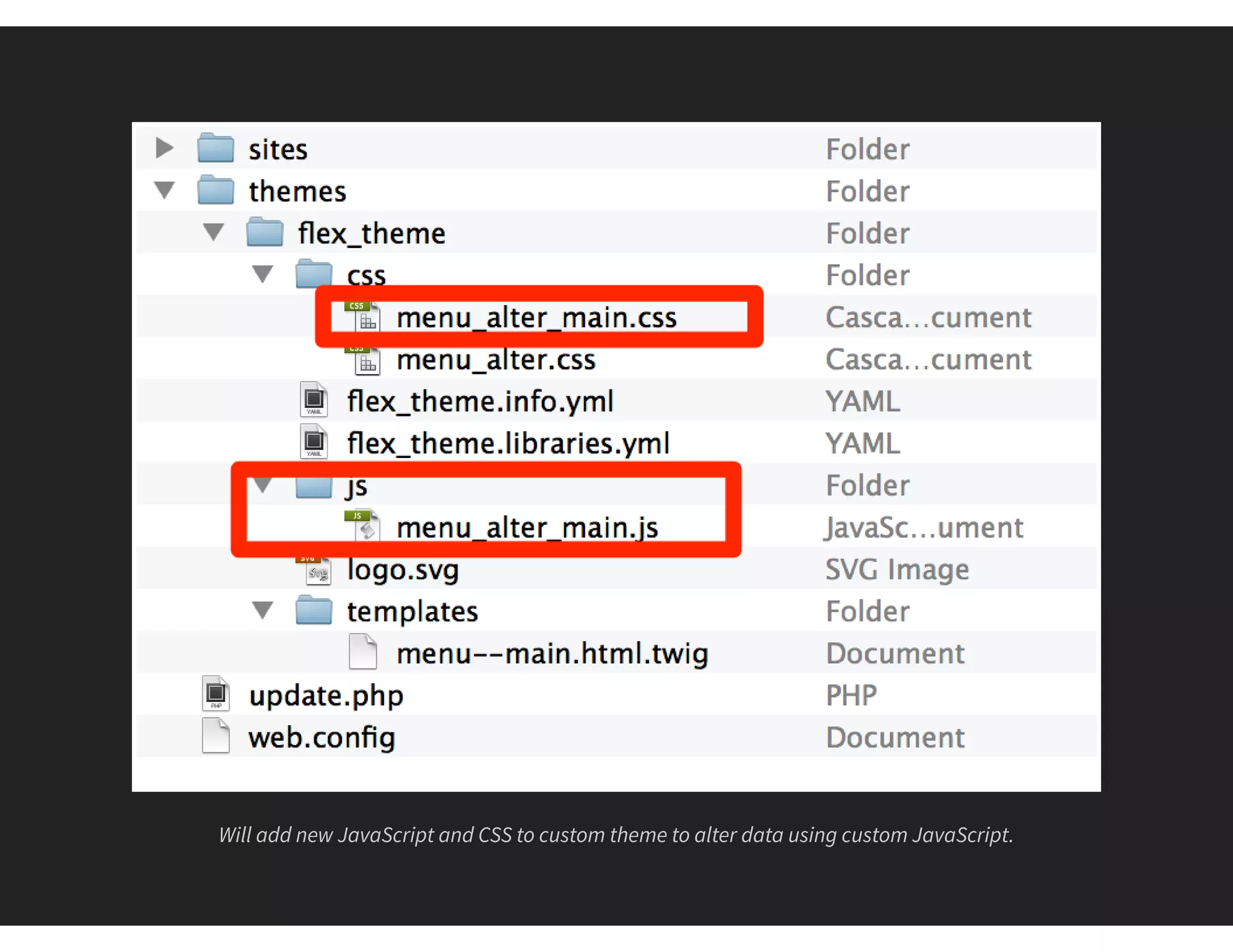This screenshot has height=952, width=1233.
Task: Click 'Folder' kind in sites row
Action: 868,149
